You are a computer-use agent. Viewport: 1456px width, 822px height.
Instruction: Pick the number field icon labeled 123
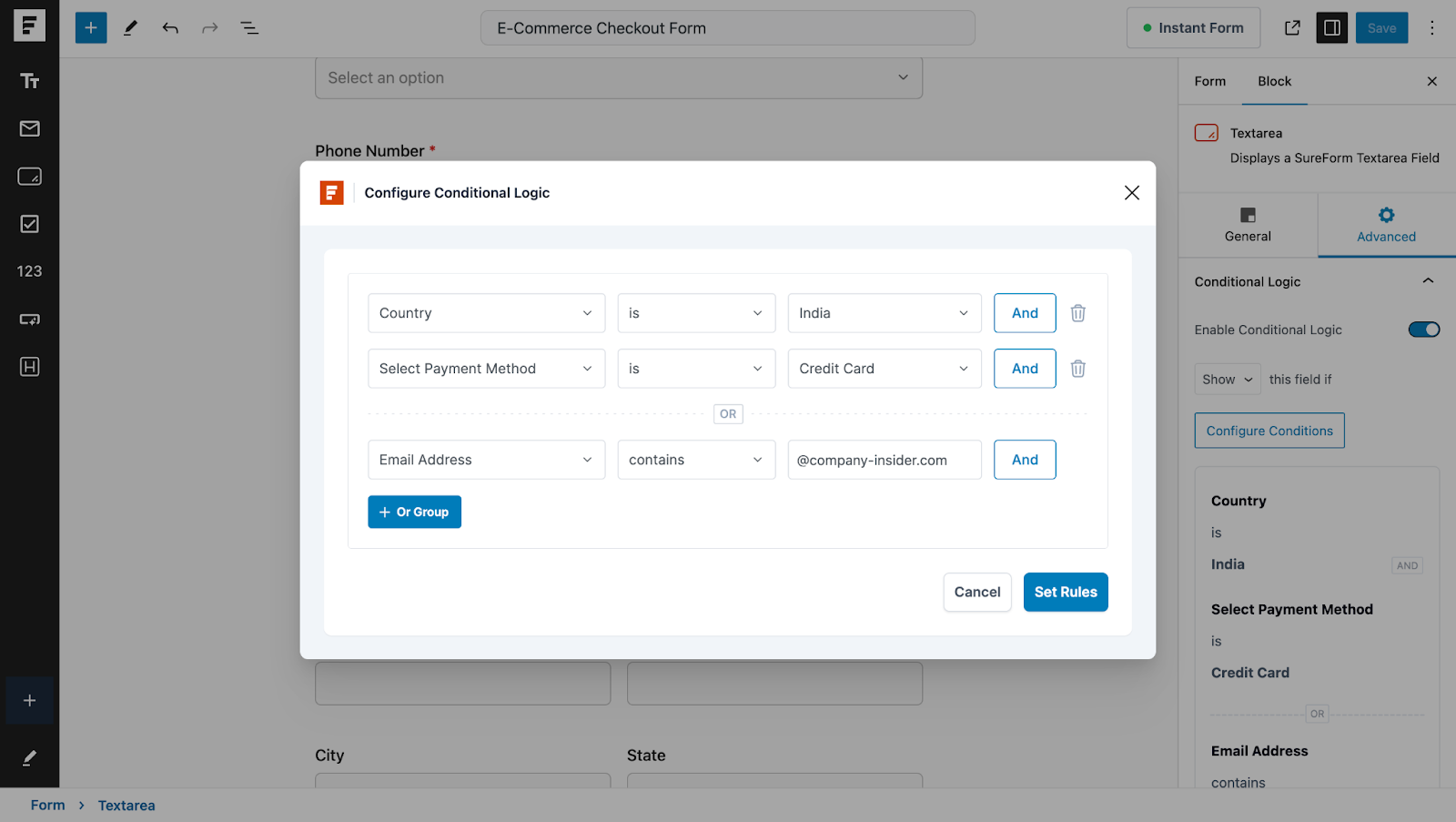coord(29,271)
